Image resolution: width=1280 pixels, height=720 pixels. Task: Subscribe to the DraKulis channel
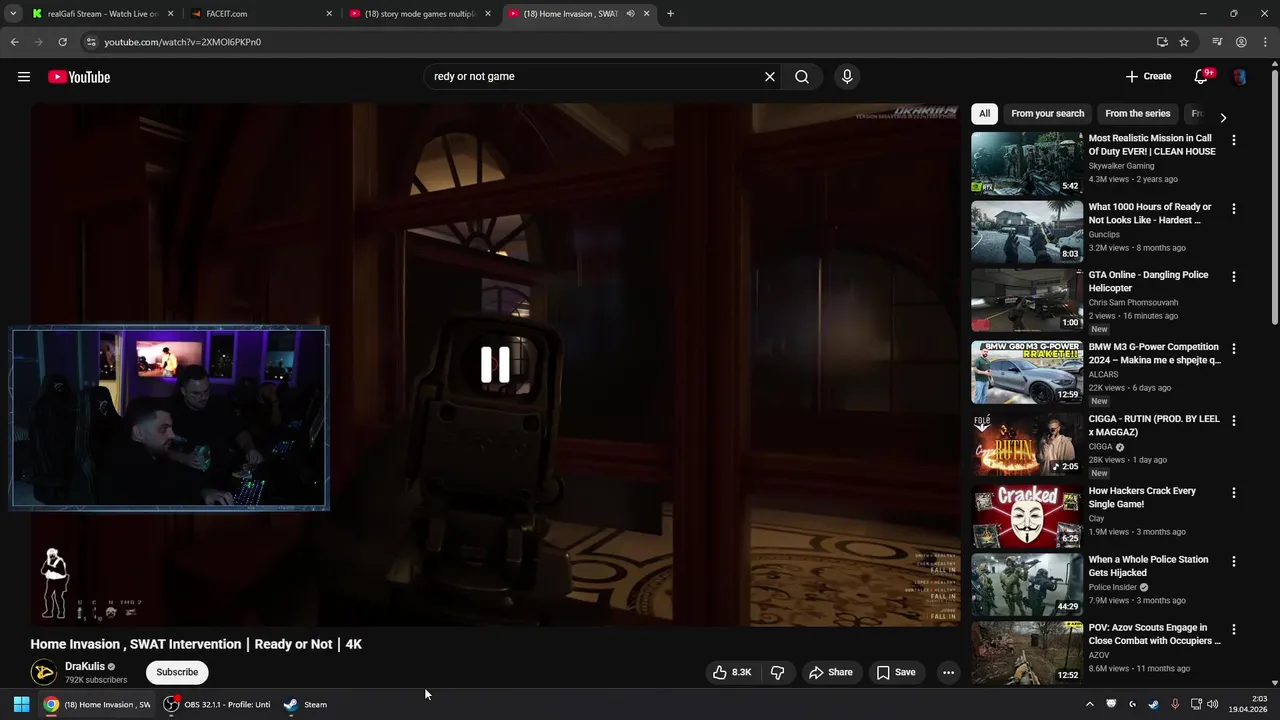point(177,672)
